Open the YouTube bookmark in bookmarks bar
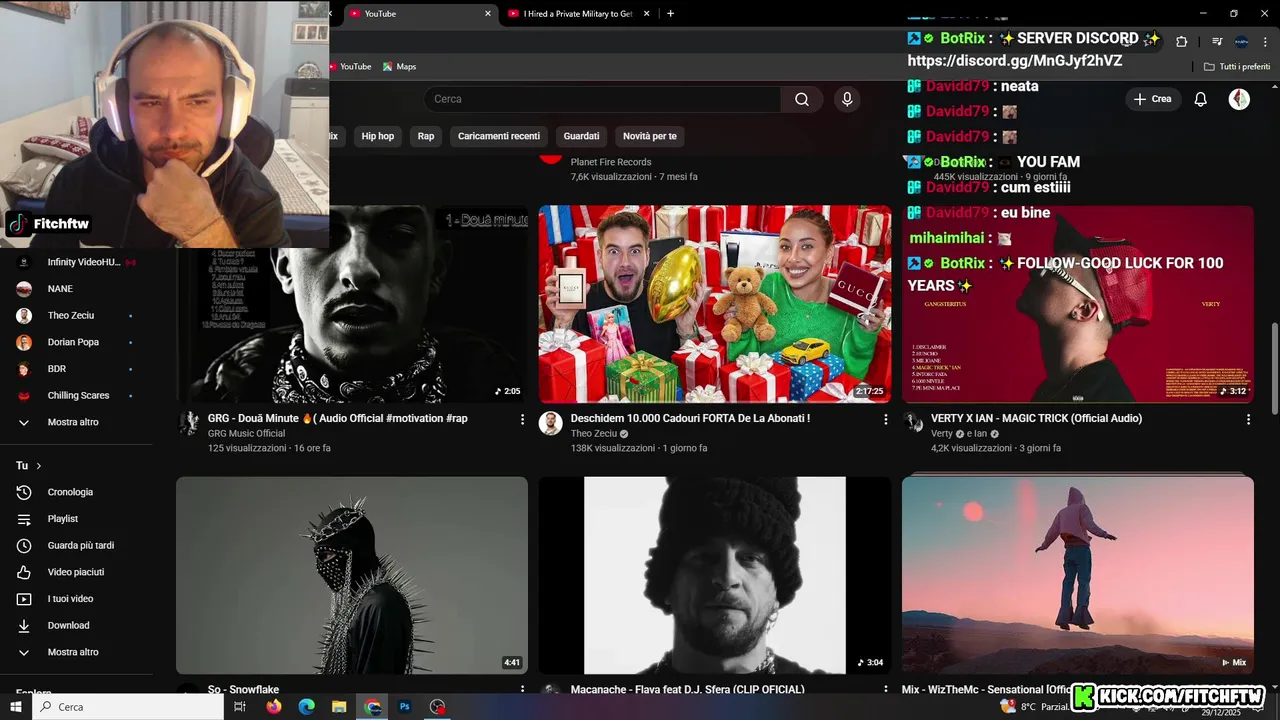Screen dimensions: 1280x720 tap(349, 67)
